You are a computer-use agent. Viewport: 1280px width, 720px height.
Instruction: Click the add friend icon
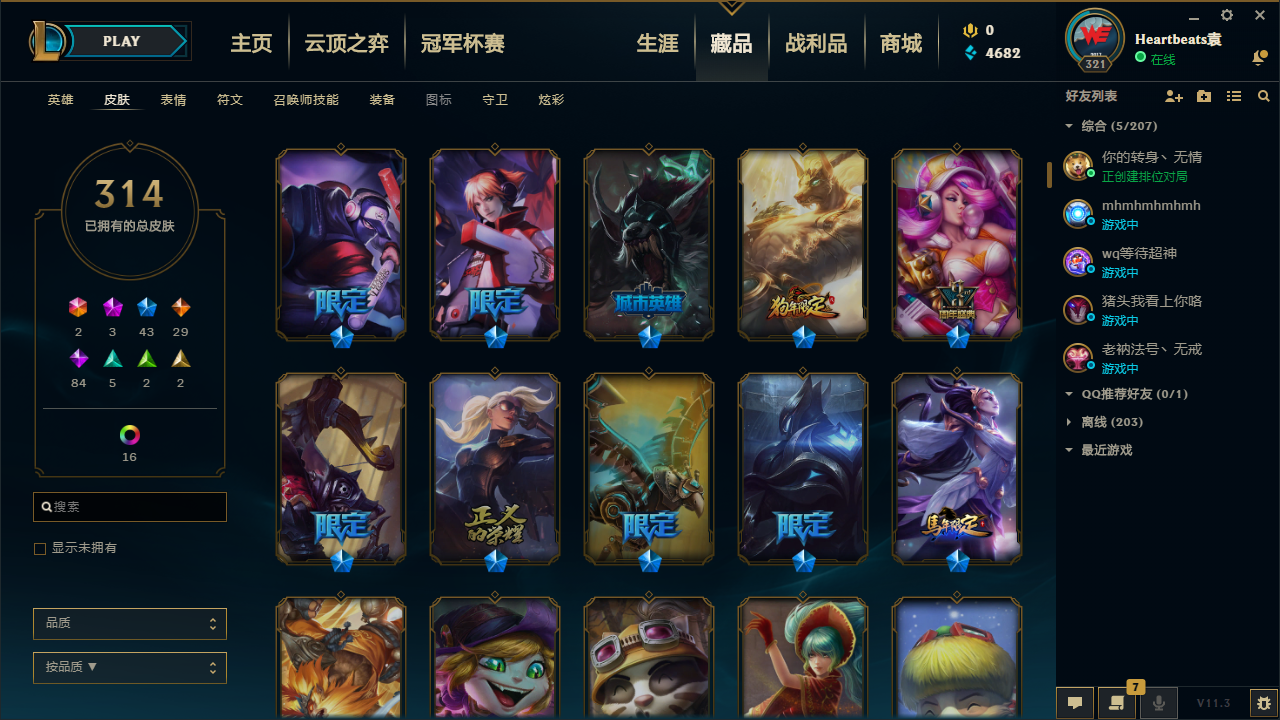tap(1174, 96)
